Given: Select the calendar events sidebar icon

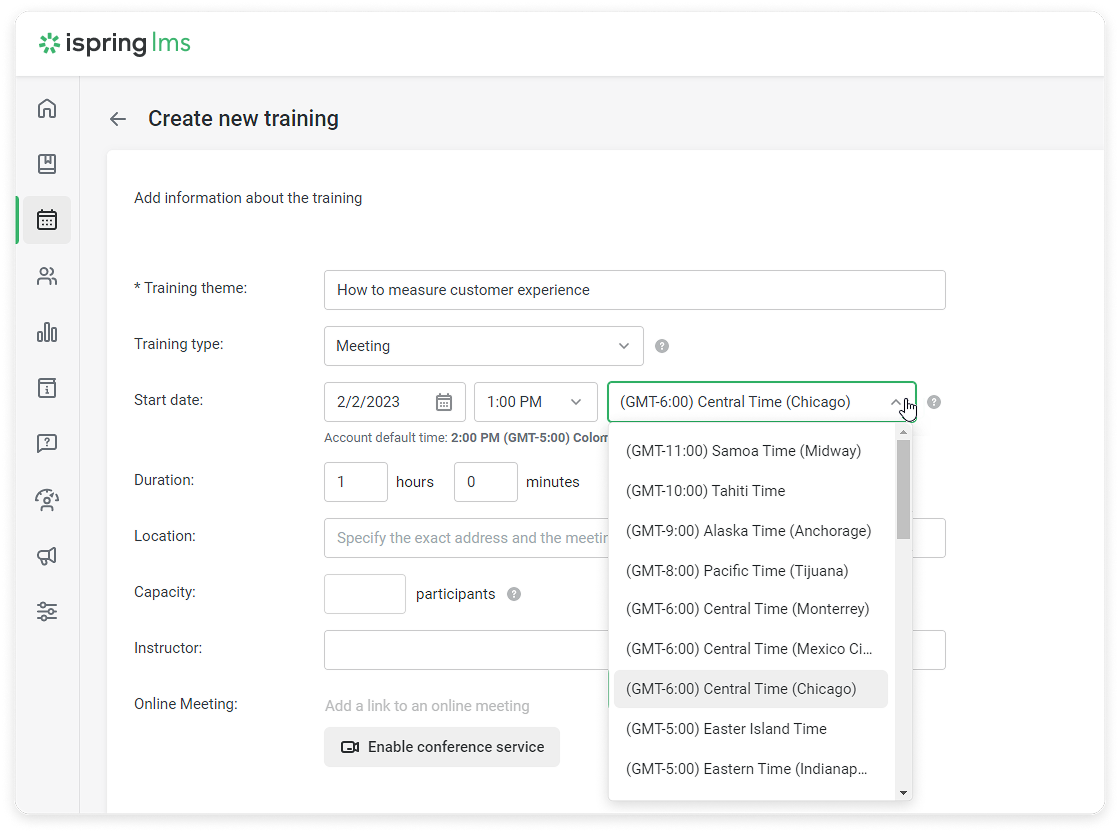Looking at the screenshot, I should (x=47, y=220).
